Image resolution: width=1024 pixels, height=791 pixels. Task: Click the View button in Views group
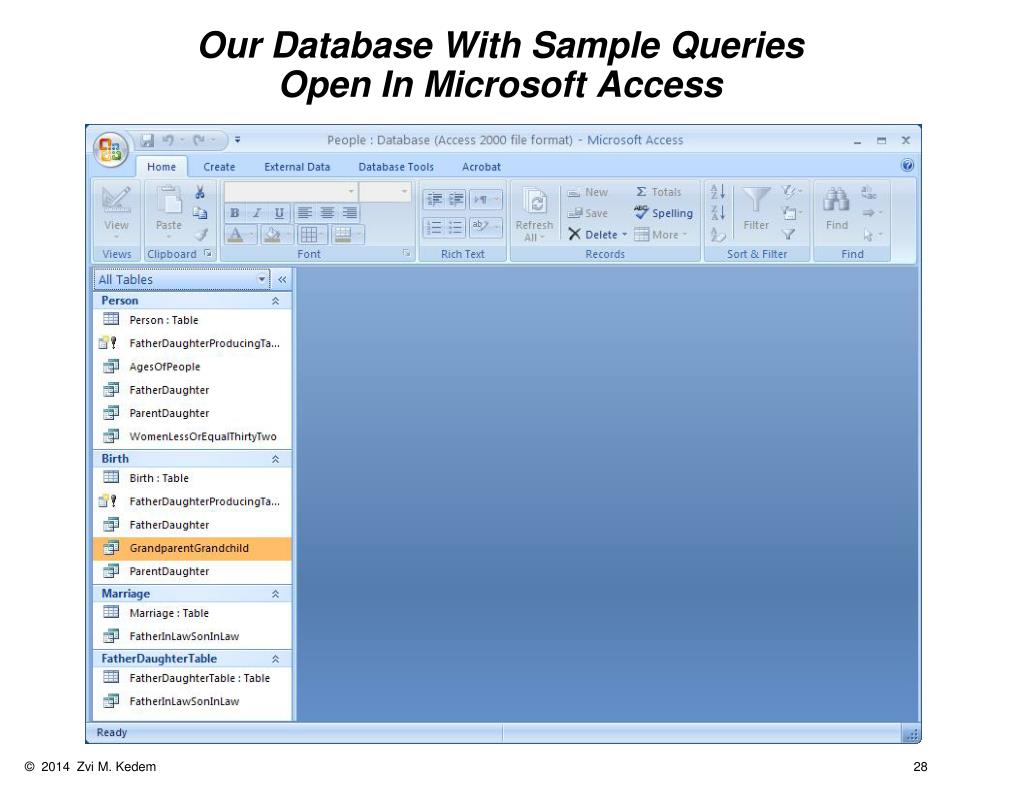[116, 210]
